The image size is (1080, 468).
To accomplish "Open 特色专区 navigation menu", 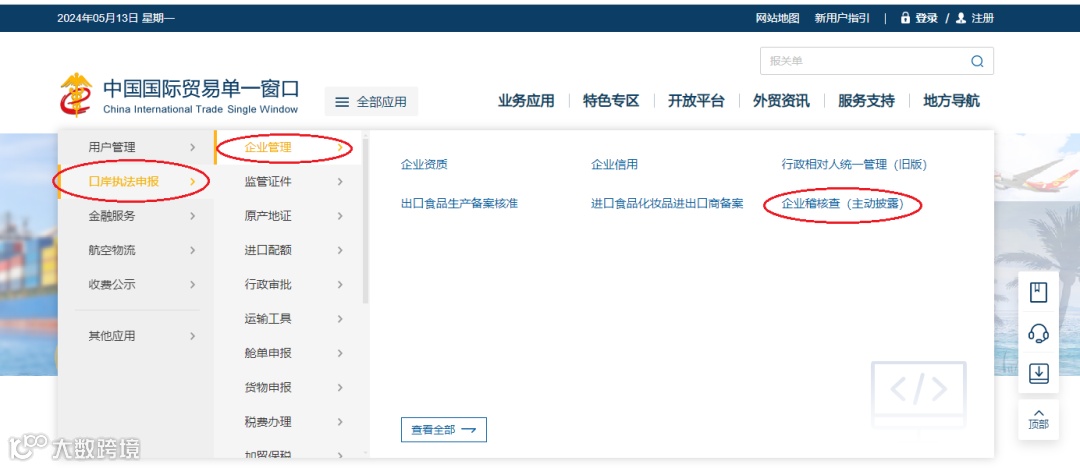I will [x=611, y=101].
